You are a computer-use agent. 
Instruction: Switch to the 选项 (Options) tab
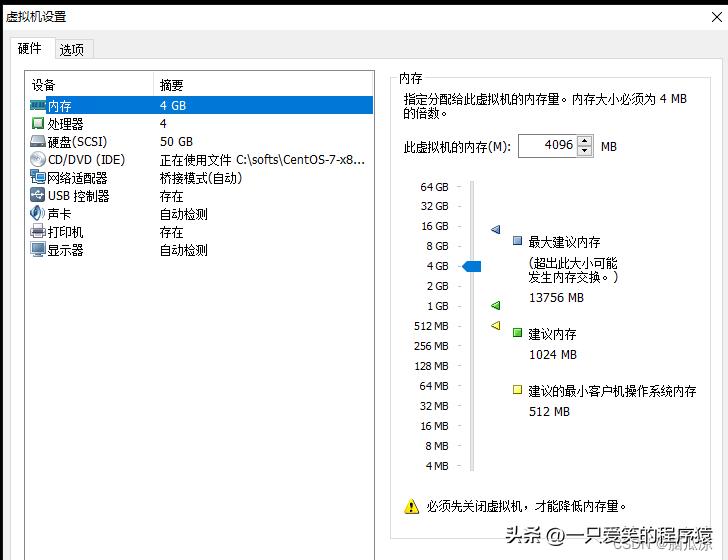[72, 50]
